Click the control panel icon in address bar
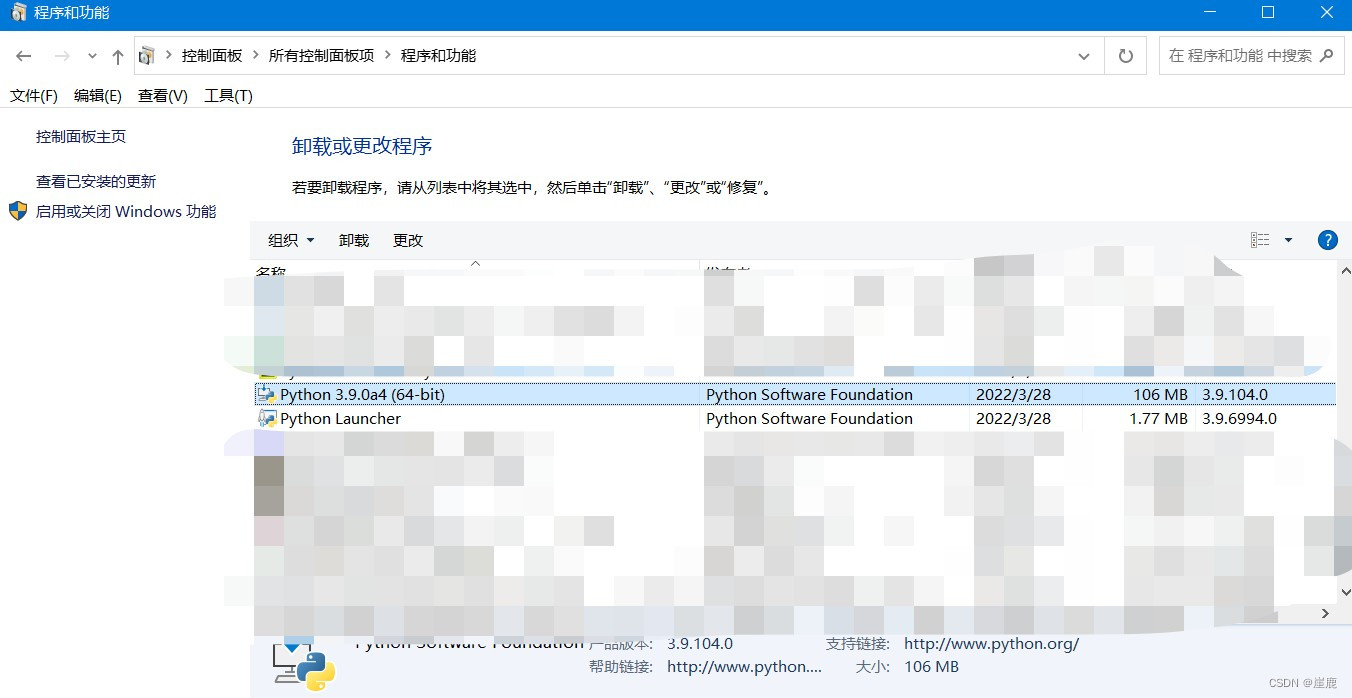The height and width of the screenshot is (698, 1352). [x=147, y=56]
